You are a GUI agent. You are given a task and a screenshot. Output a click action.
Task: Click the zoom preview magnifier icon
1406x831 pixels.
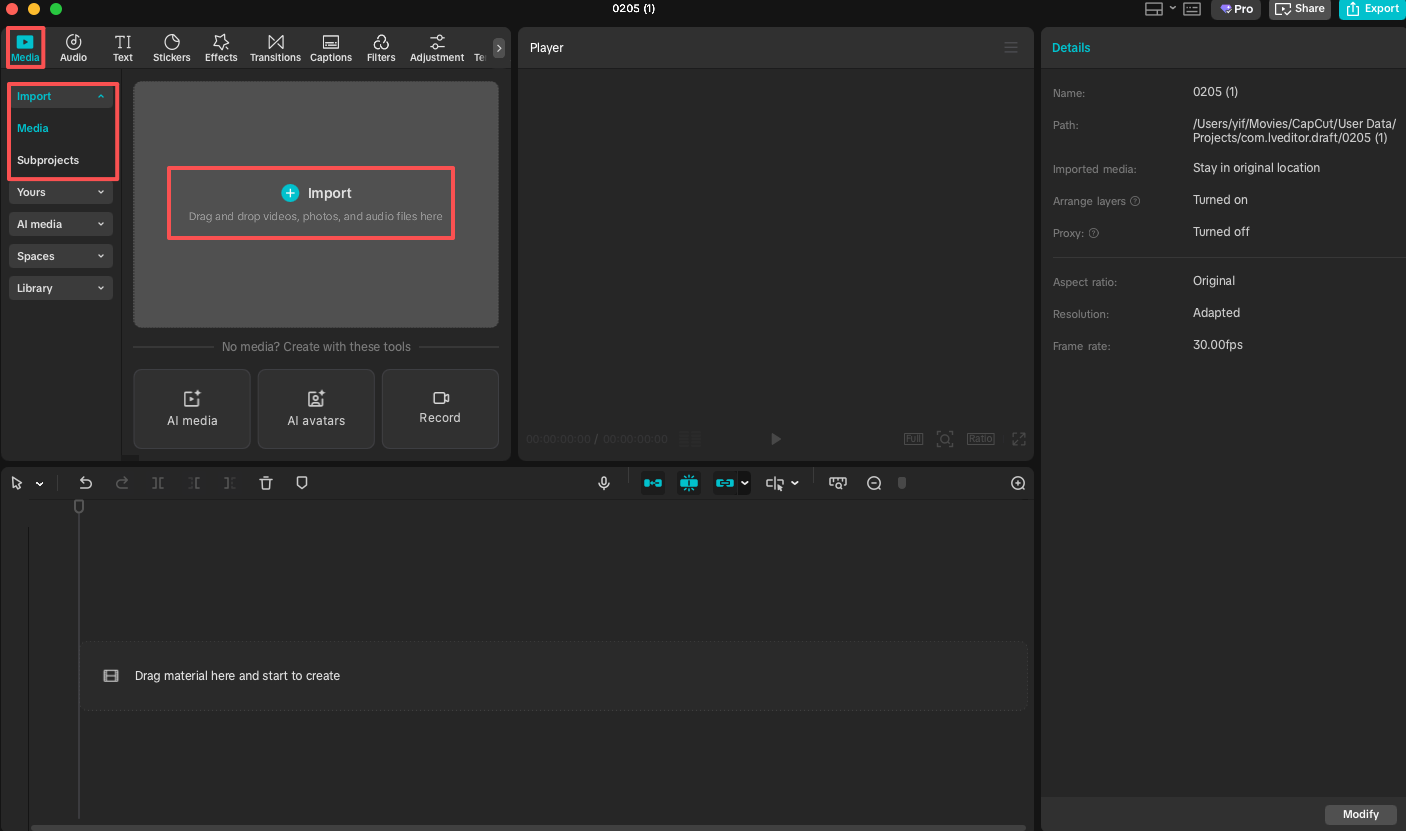pyautogui.click(x=945, y=439)
